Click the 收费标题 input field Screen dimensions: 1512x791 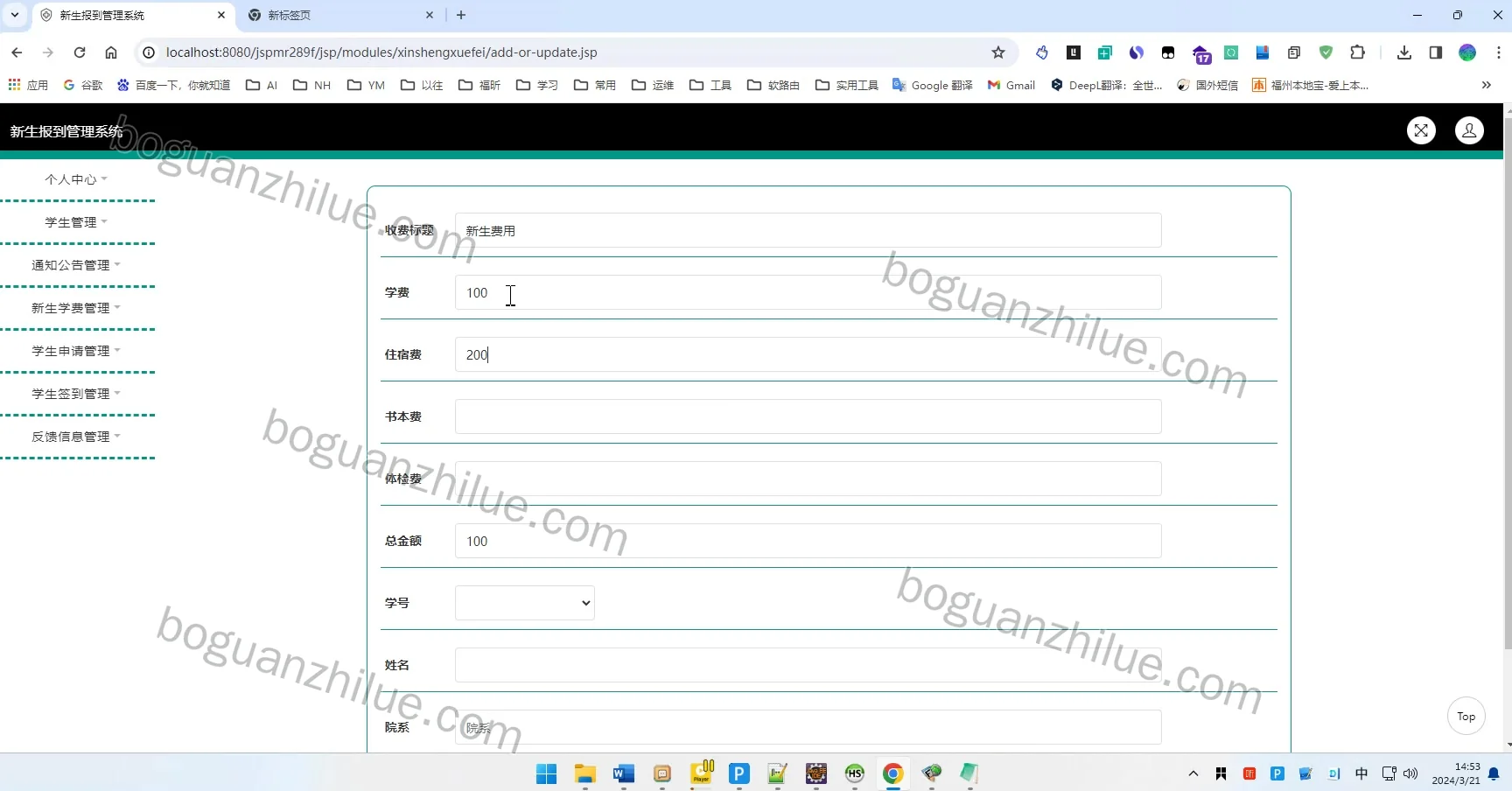coord(808,230)
